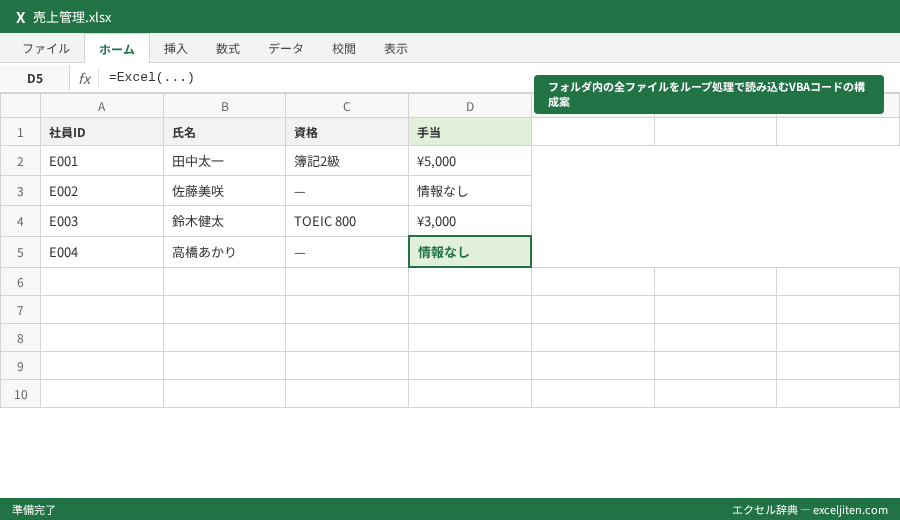
Task: Select row 6 header
Action: tap(20, 282)
